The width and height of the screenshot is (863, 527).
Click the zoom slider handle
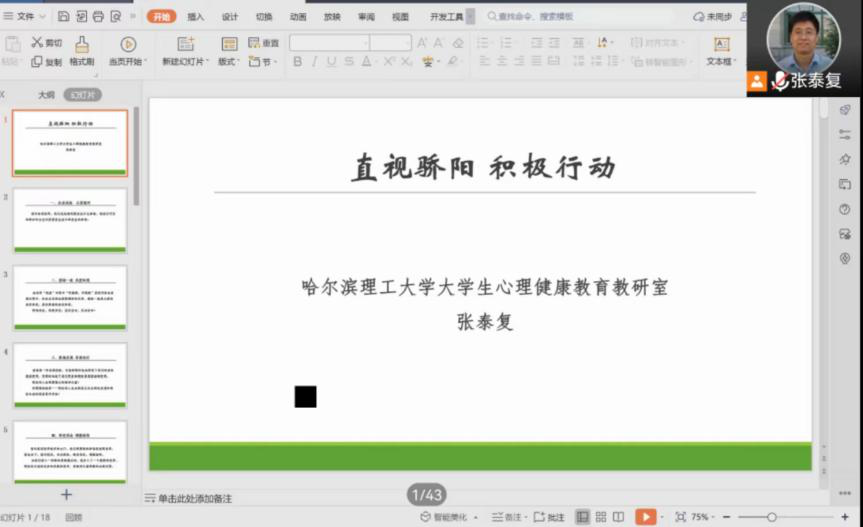click(771, 517)
